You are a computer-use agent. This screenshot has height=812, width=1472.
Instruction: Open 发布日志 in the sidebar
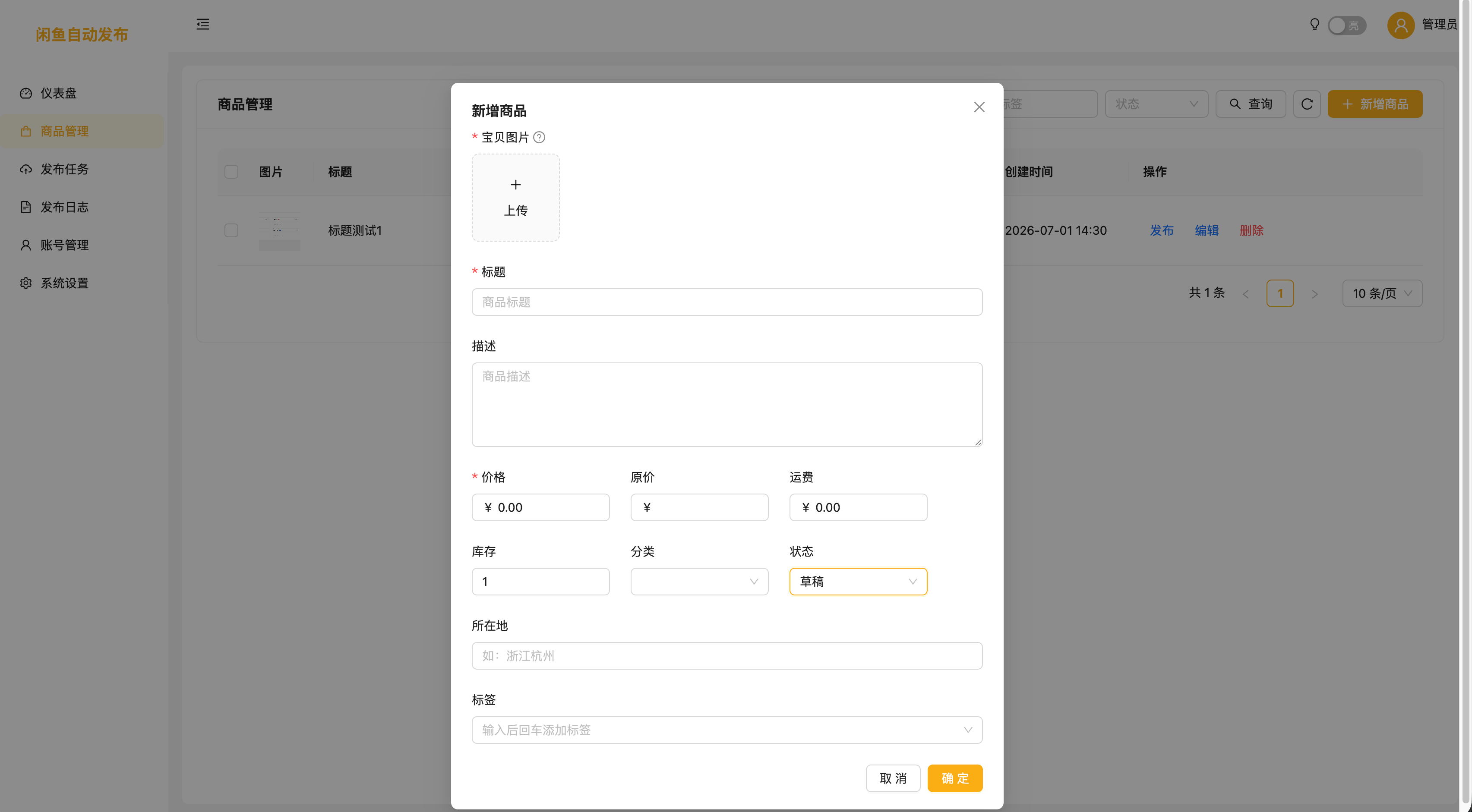tap(83, 207)
